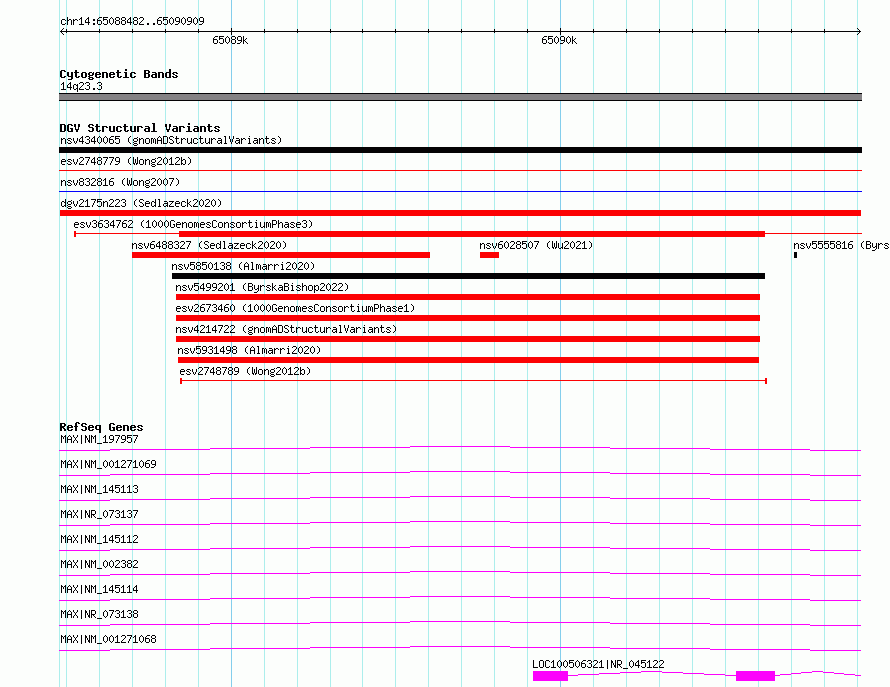Select the nsv5850138 (Almarri2020) label
Screen dimensions: 890x687
tap(243, 266)
